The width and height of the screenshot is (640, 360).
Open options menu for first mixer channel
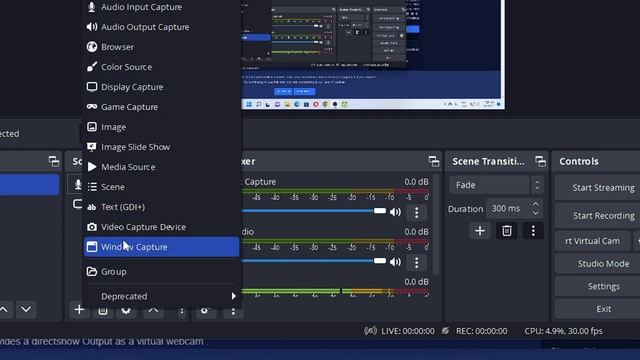point(416,212)
